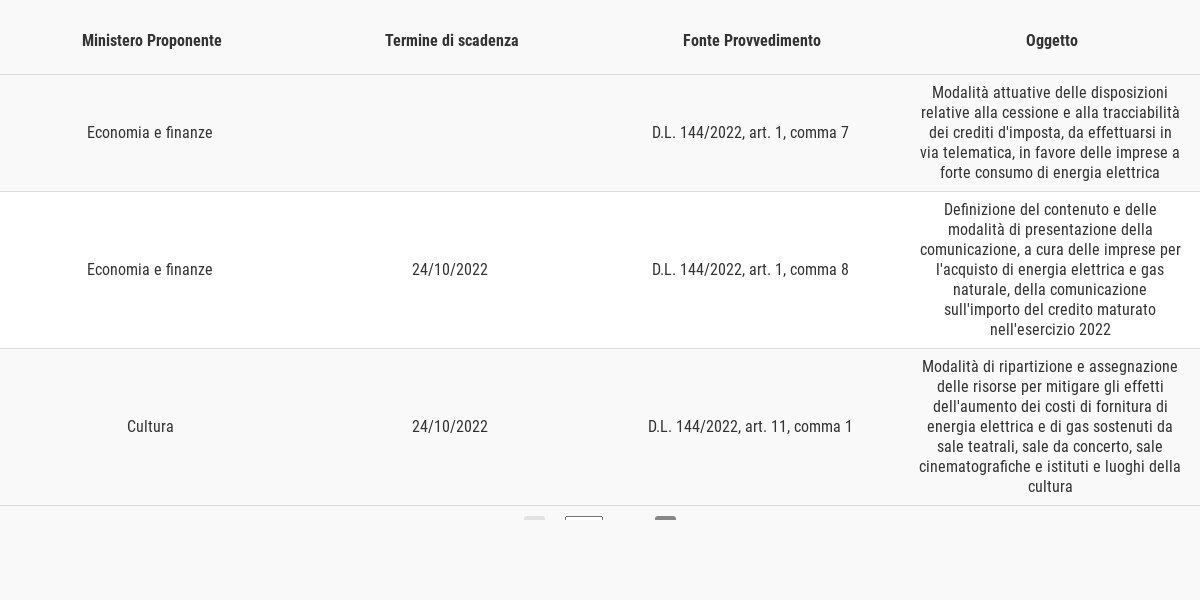Select Economia e finanze in the comma 7 row
Screen dimensions: 1200x600
150,133
